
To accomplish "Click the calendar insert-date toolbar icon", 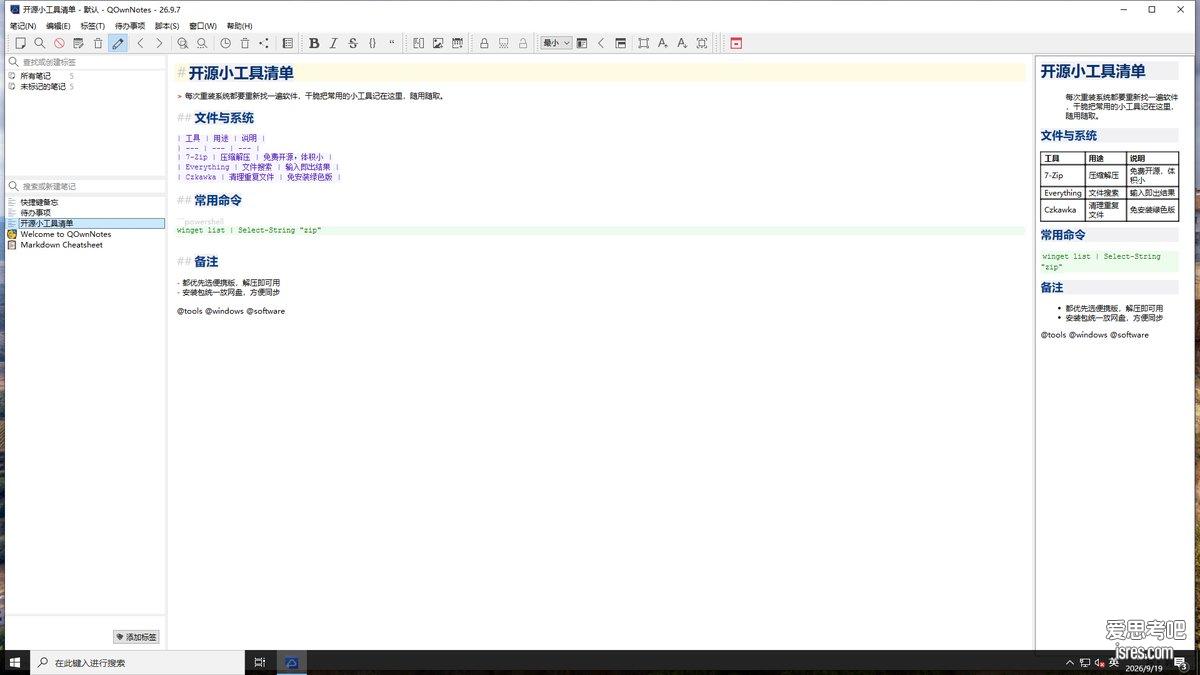I will pos(457,43).
